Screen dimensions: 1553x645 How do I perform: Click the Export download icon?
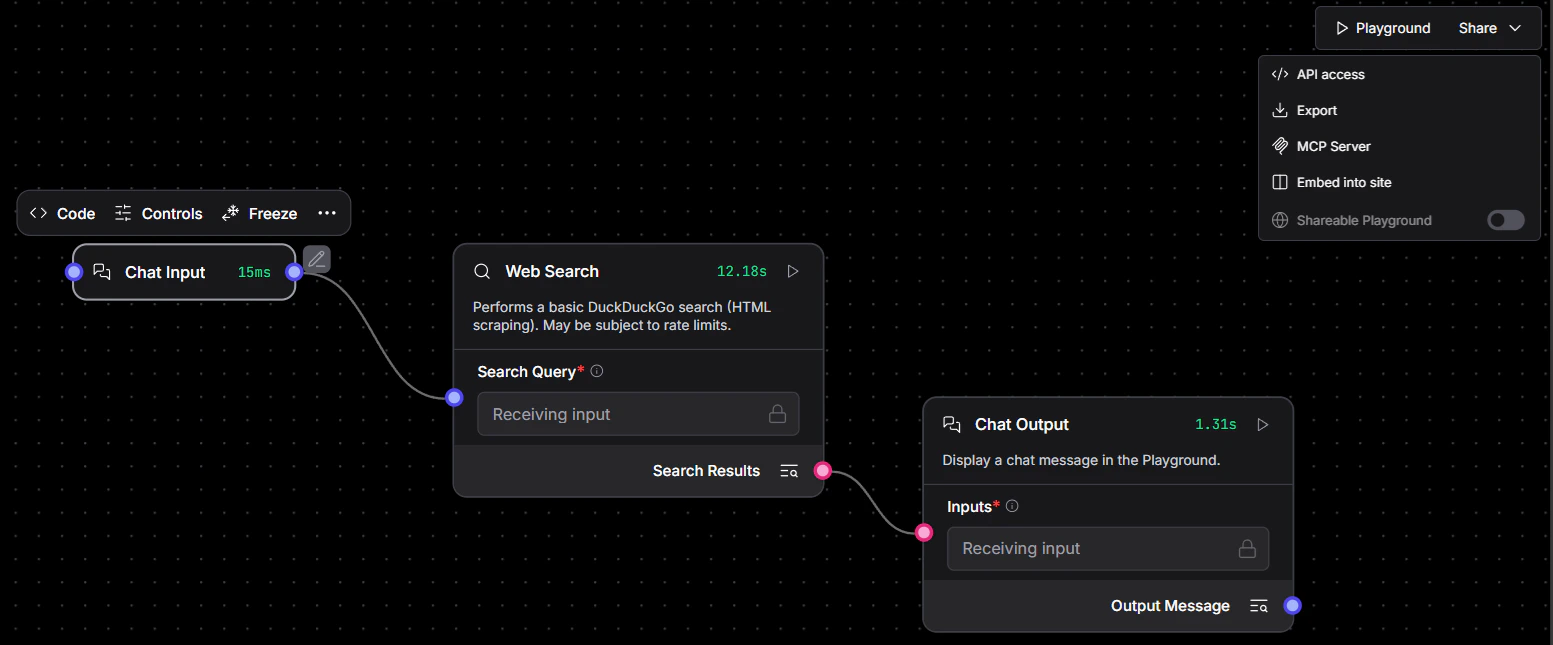pos(1280,110)
